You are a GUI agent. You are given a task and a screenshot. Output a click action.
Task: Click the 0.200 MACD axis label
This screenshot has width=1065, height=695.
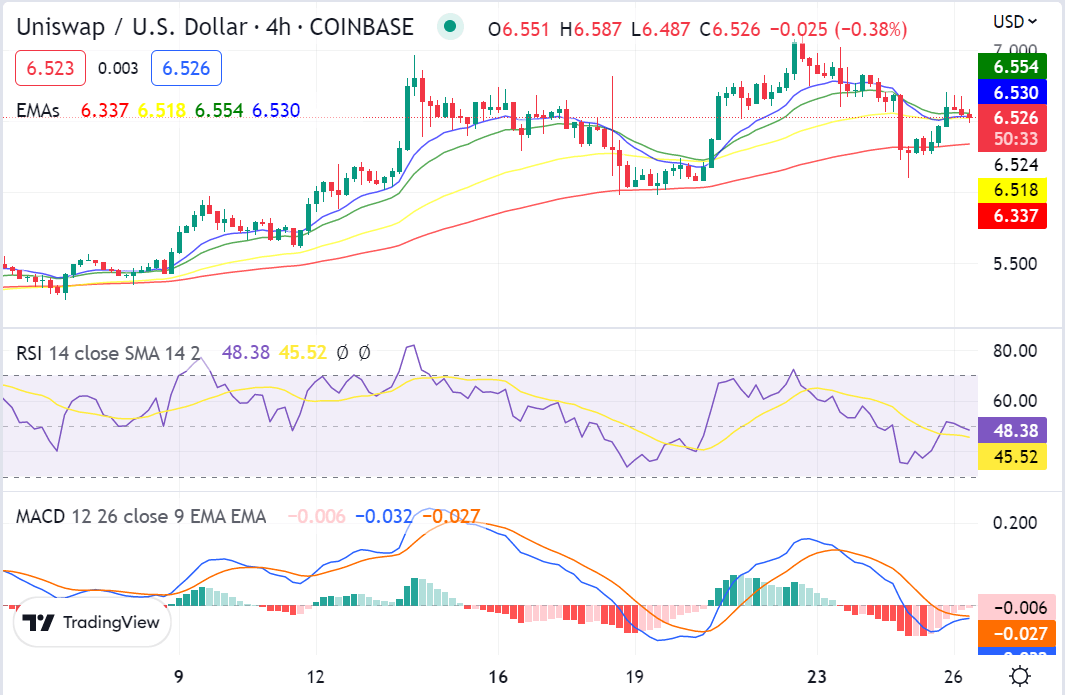pyautogui.click(x=1015, y=522)
